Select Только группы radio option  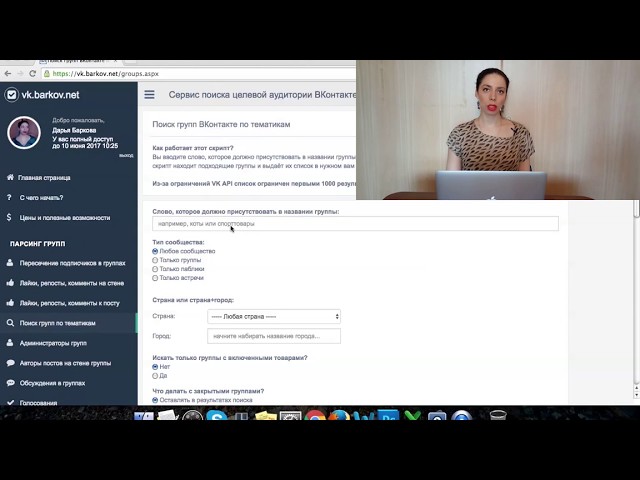coord(155,260)
